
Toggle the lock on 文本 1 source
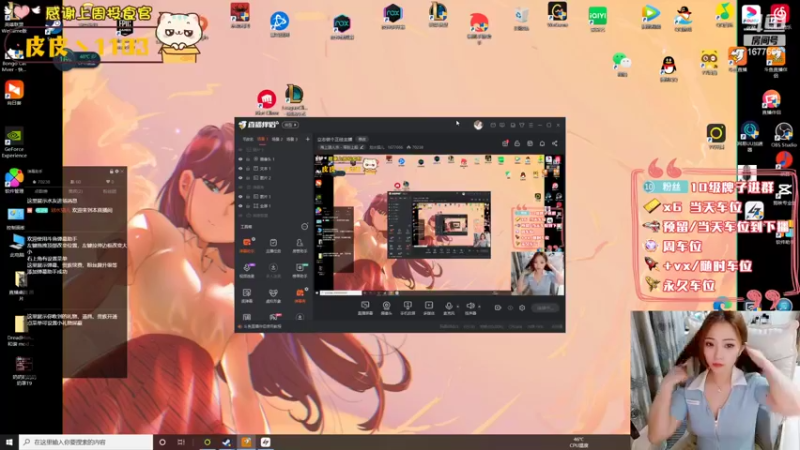[248, 168]
